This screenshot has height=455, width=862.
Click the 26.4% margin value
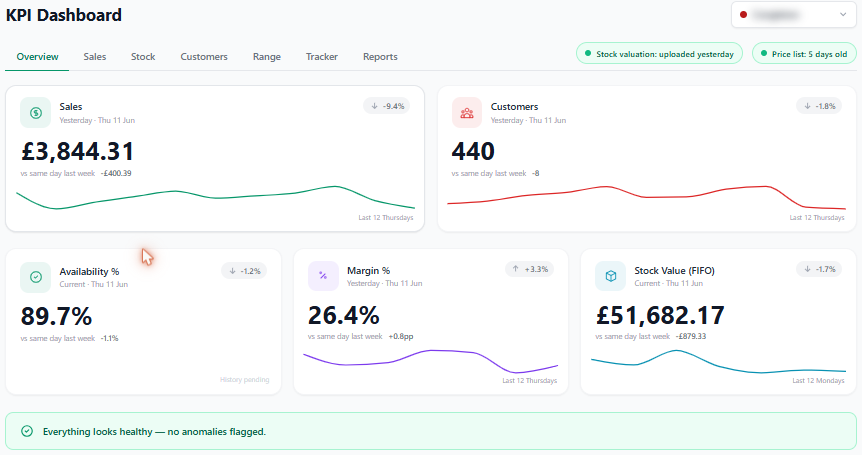click(344, 315)
